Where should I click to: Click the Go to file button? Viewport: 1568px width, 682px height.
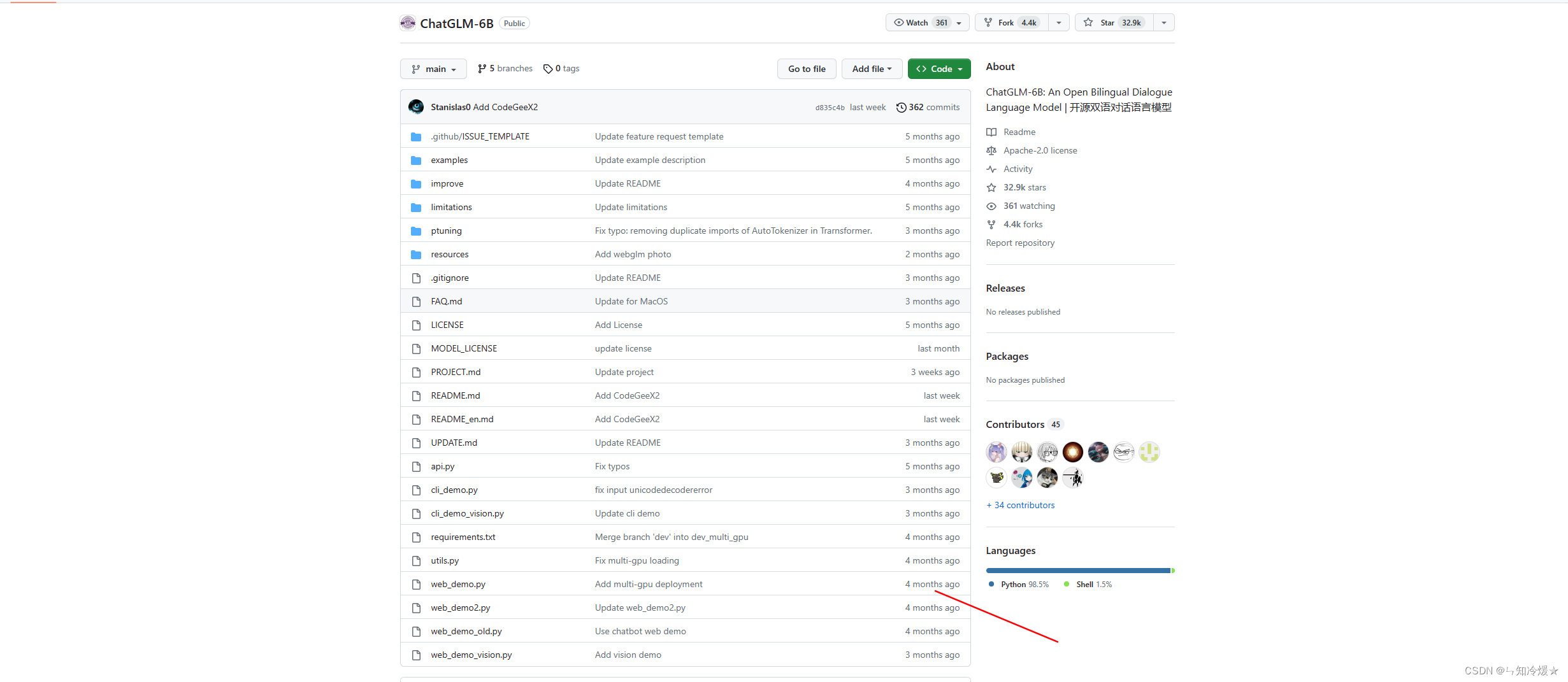807,69
